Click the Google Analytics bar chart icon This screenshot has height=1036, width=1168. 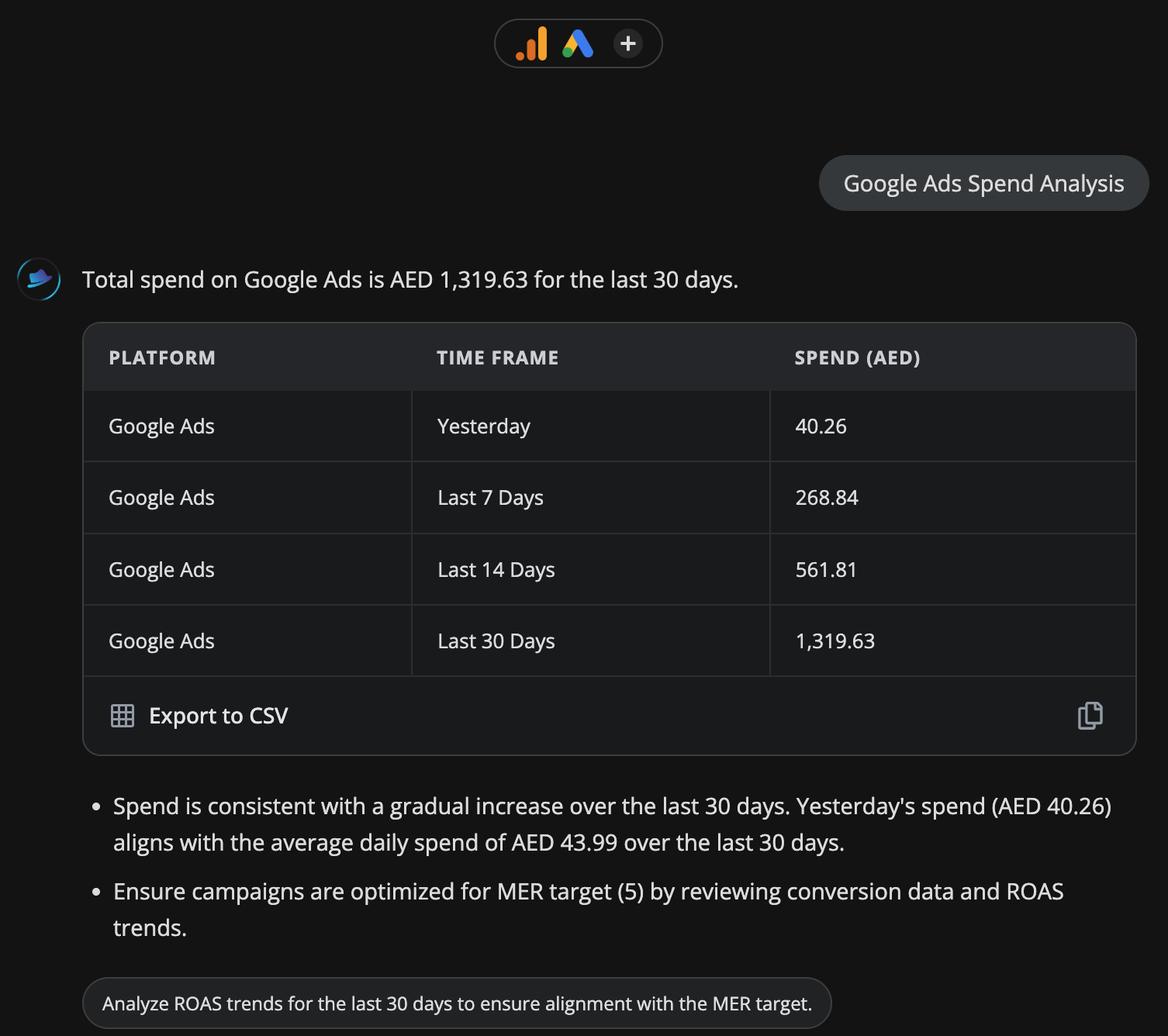coord(532,44)
